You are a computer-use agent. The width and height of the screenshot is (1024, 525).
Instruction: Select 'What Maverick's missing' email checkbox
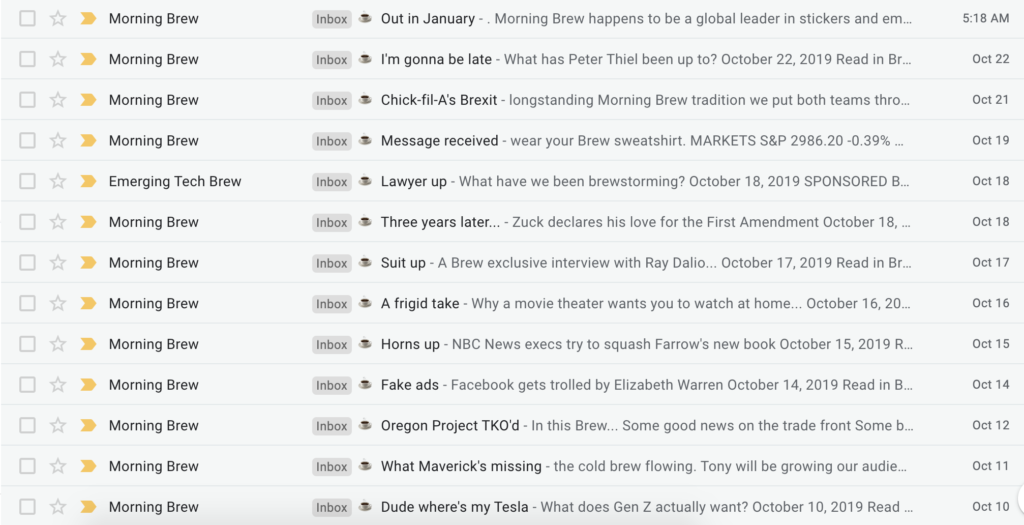(x=27, y=466)
